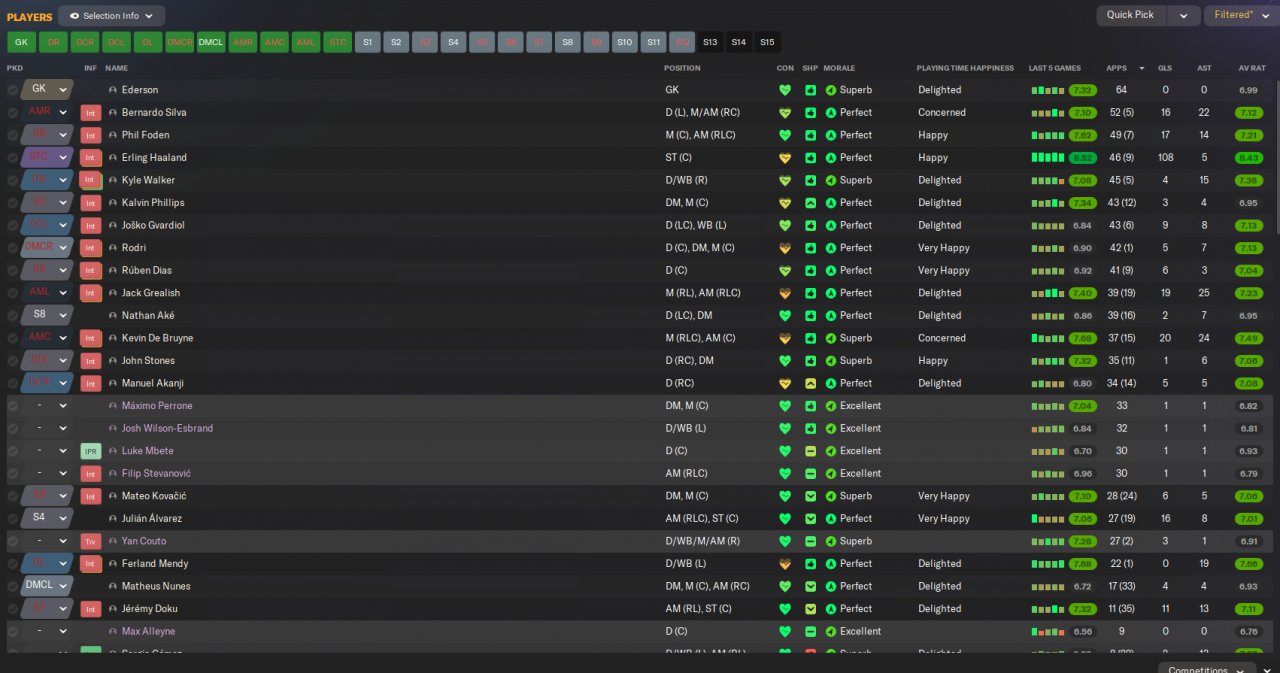Sort the list by the APPS column header
The height and width of the screenshot is (673, 1280).
1116,68
